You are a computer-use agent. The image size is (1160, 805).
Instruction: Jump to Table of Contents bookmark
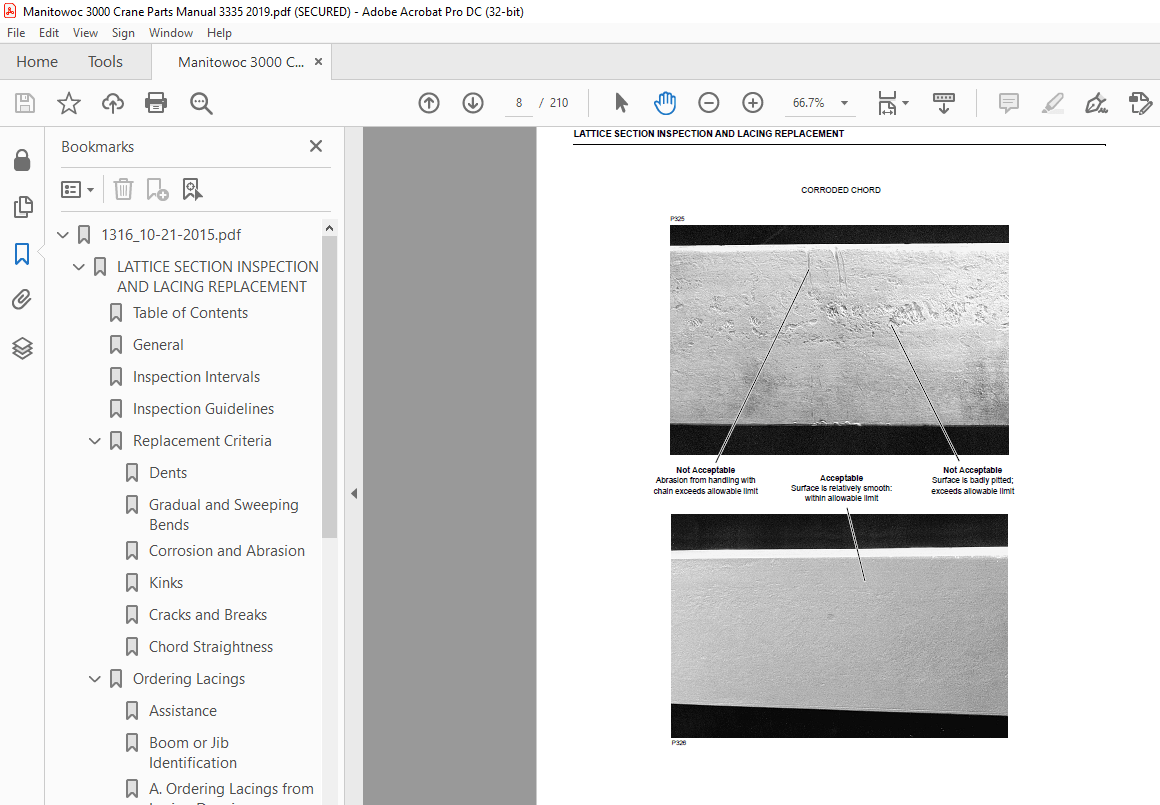(190, 313)
